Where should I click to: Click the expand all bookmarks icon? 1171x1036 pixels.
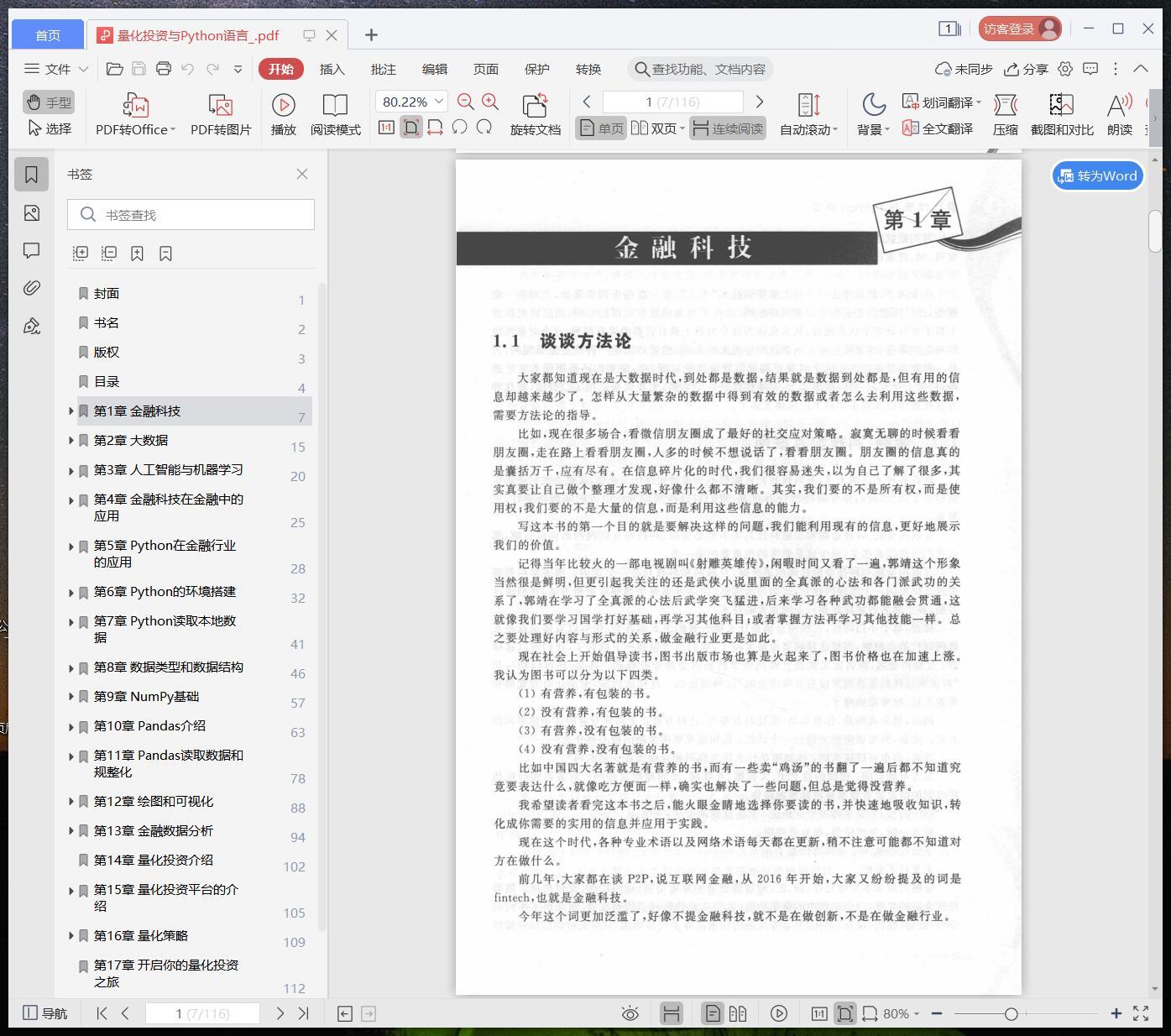tap(81, 253)
